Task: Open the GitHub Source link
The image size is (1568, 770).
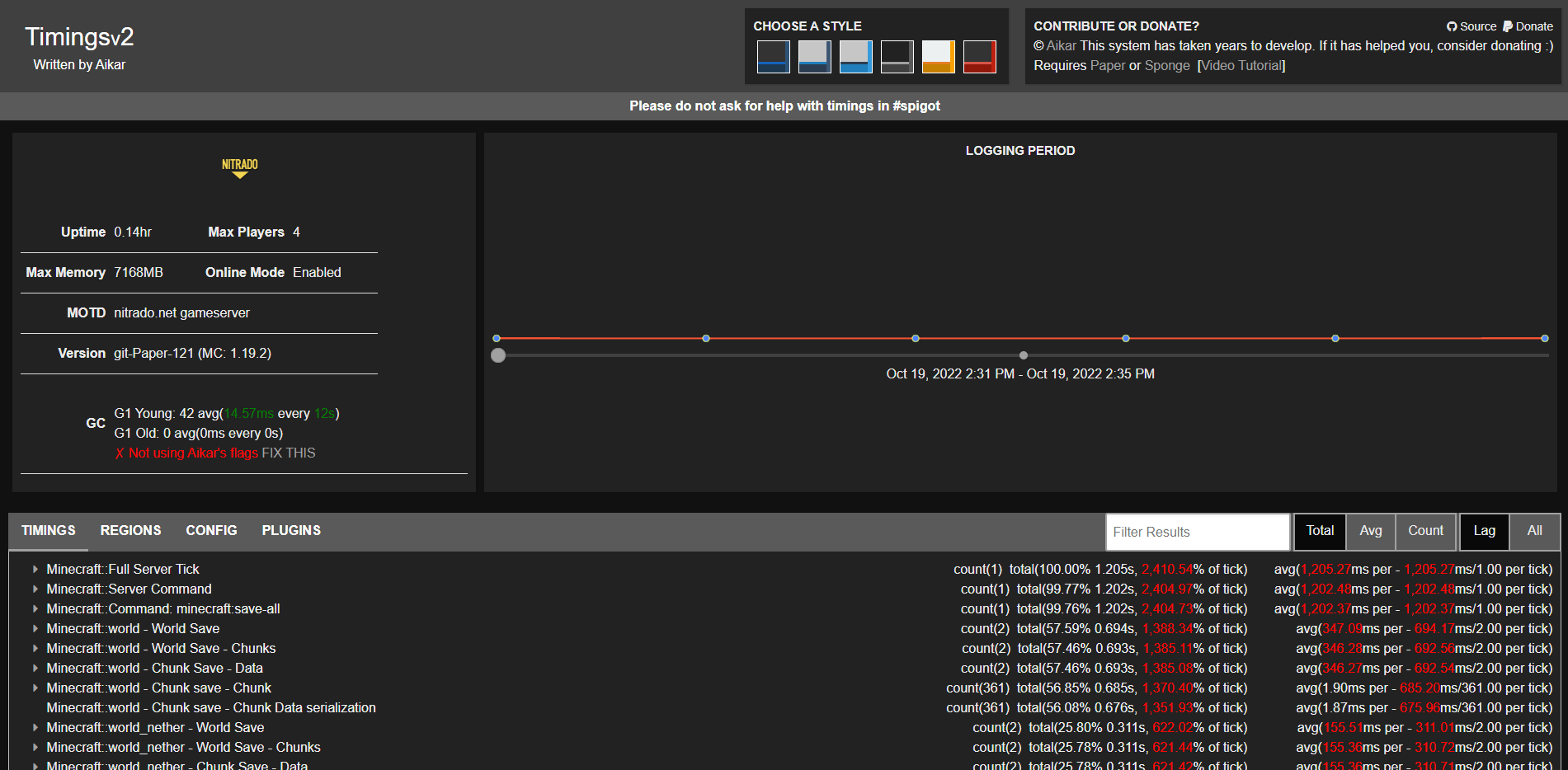Action: coord(1471,26)
